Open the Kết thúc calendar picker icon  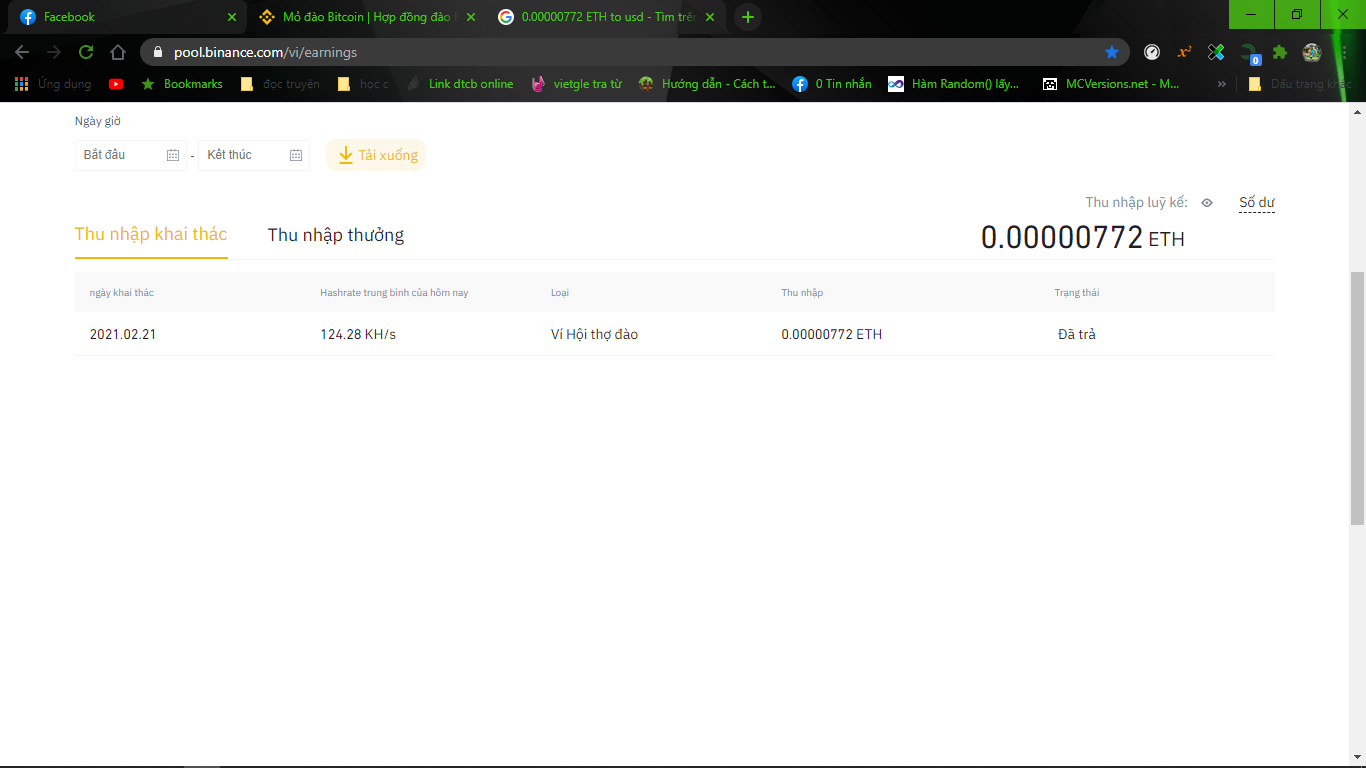pos(296,155)
